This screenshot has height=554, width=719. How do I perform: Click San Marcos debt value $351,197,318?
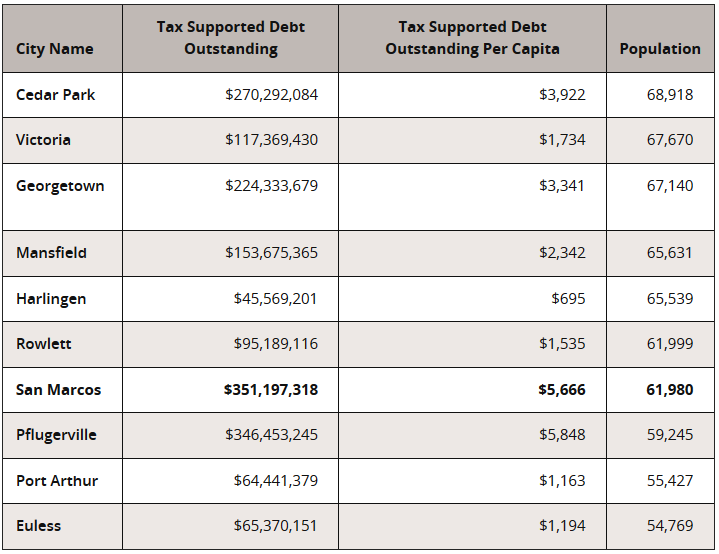coord(271,390)
